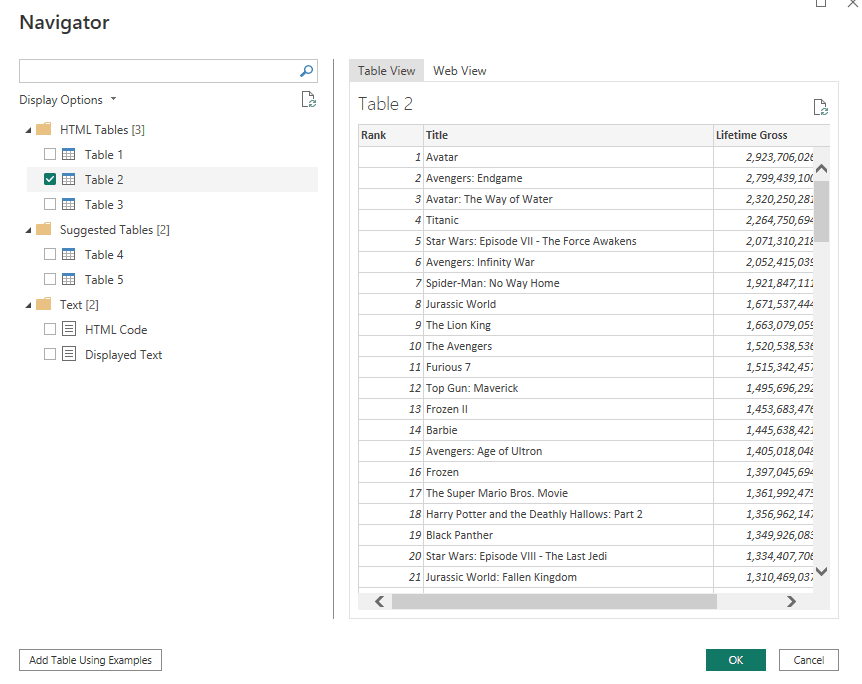The image size is (862, 684).
Task: Select the HTML Code tree item label
Action: coord(116,330)
